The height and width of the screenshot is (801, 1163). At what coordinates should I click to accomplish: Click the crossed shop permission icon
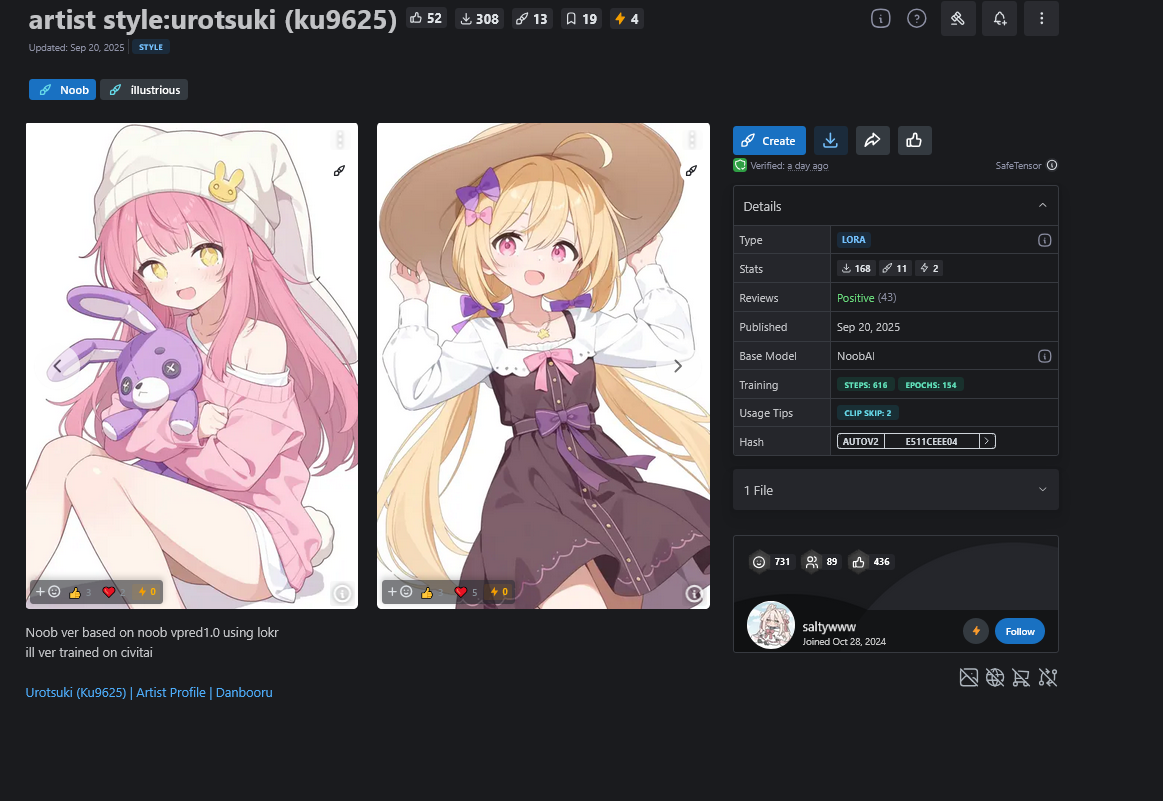click(x=1021, y=677)
